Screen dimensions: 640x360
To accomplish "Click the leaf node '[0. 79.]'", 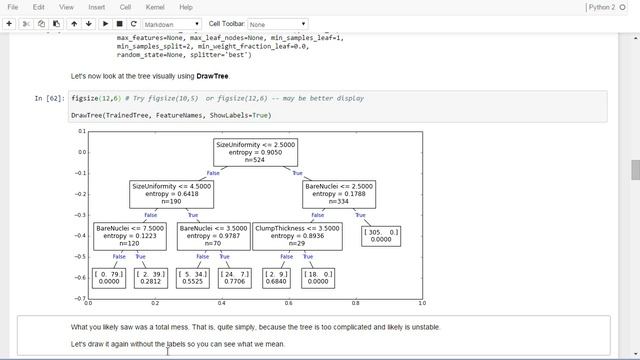I will (109, 278).
